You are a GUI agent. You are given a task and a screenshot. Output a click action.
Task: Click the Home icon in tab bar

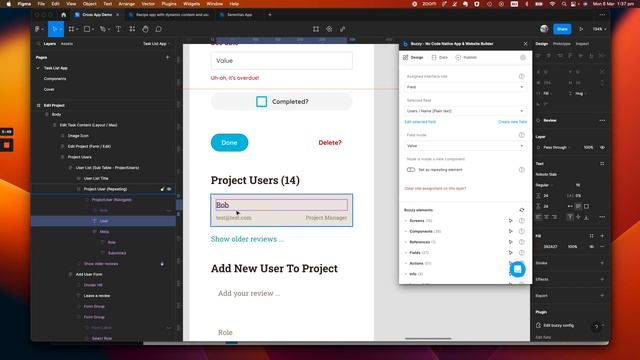63,15
